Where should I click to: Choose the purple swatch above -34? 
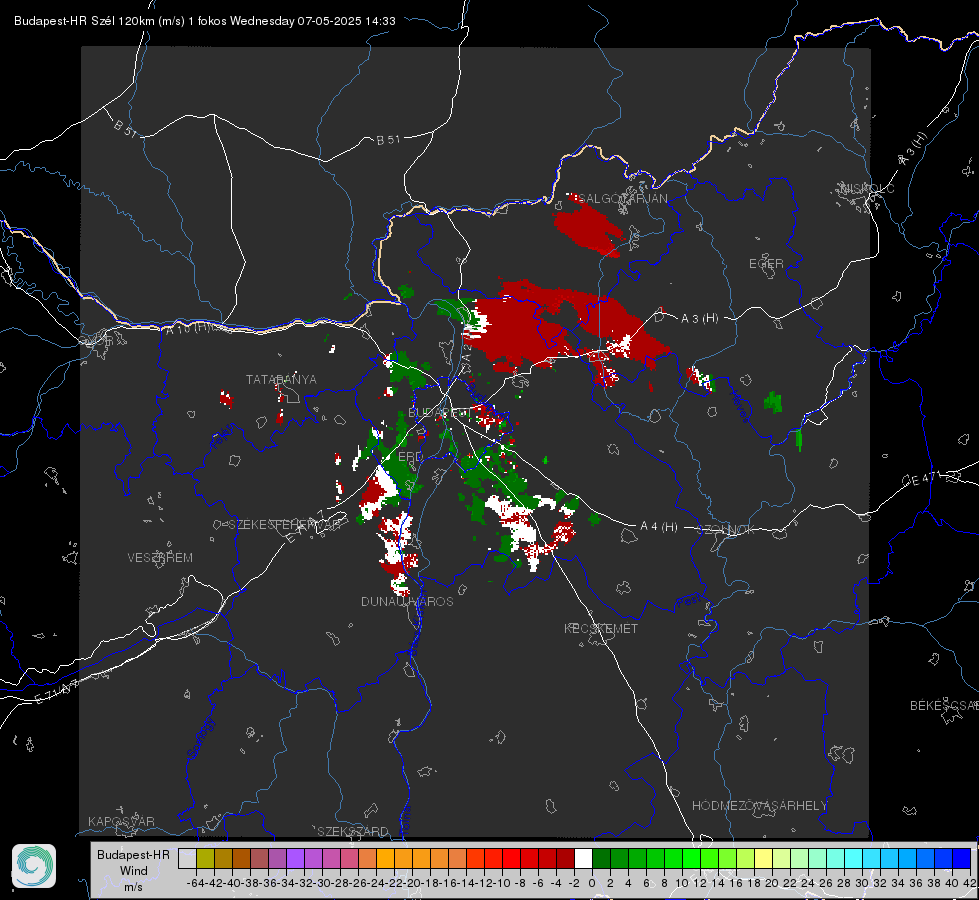(295, 859)
